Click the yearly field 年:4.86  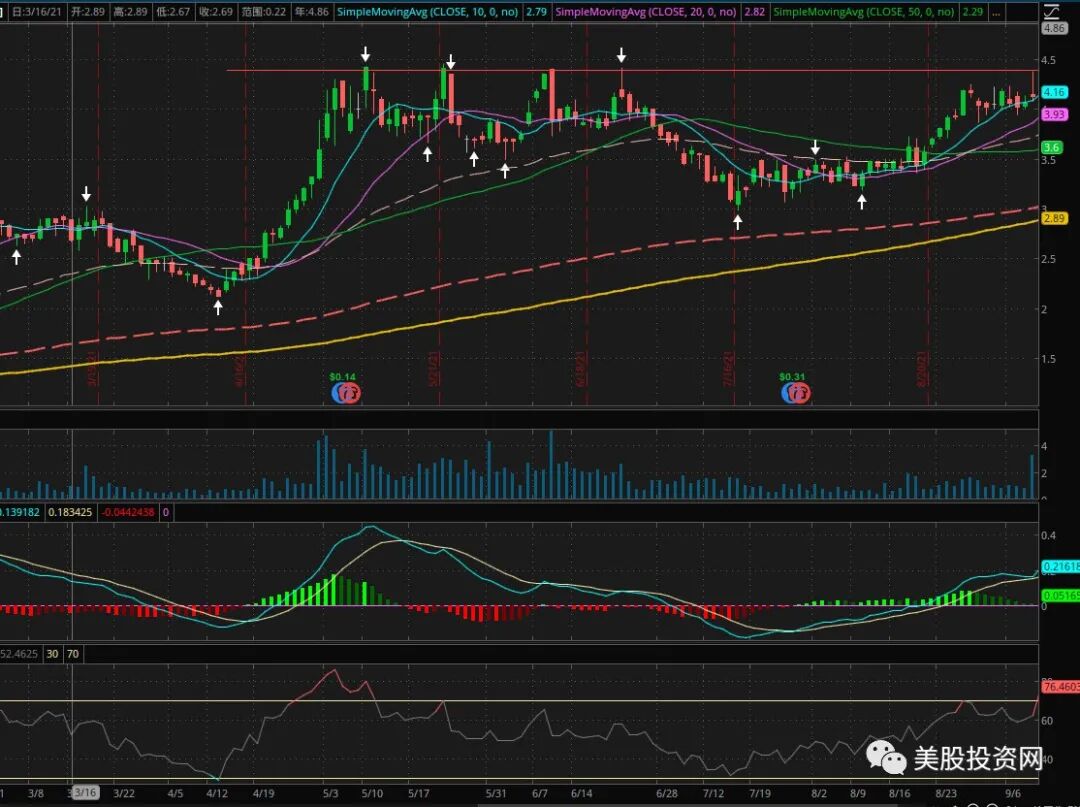311,12
